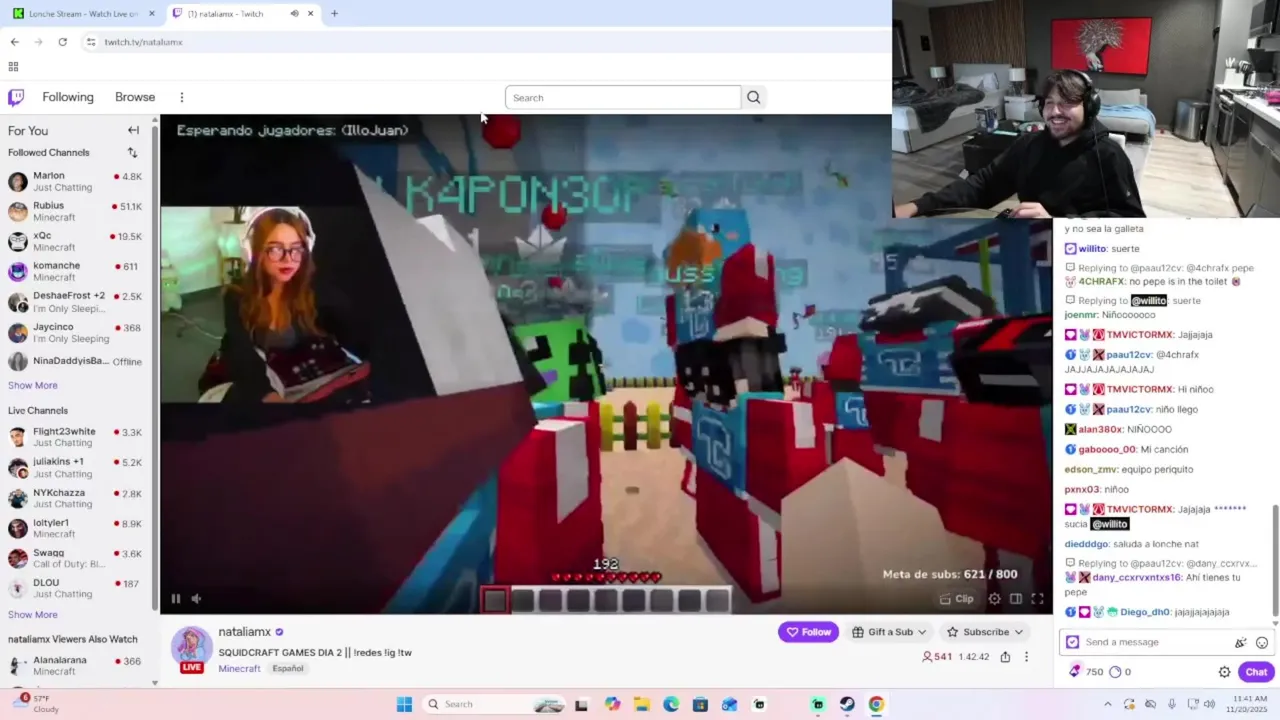Image resolution: width=1280 pixels, height=720 pixels.
Task: Expand the Gift a Sub dropdown
Action: tap(889, 632)
